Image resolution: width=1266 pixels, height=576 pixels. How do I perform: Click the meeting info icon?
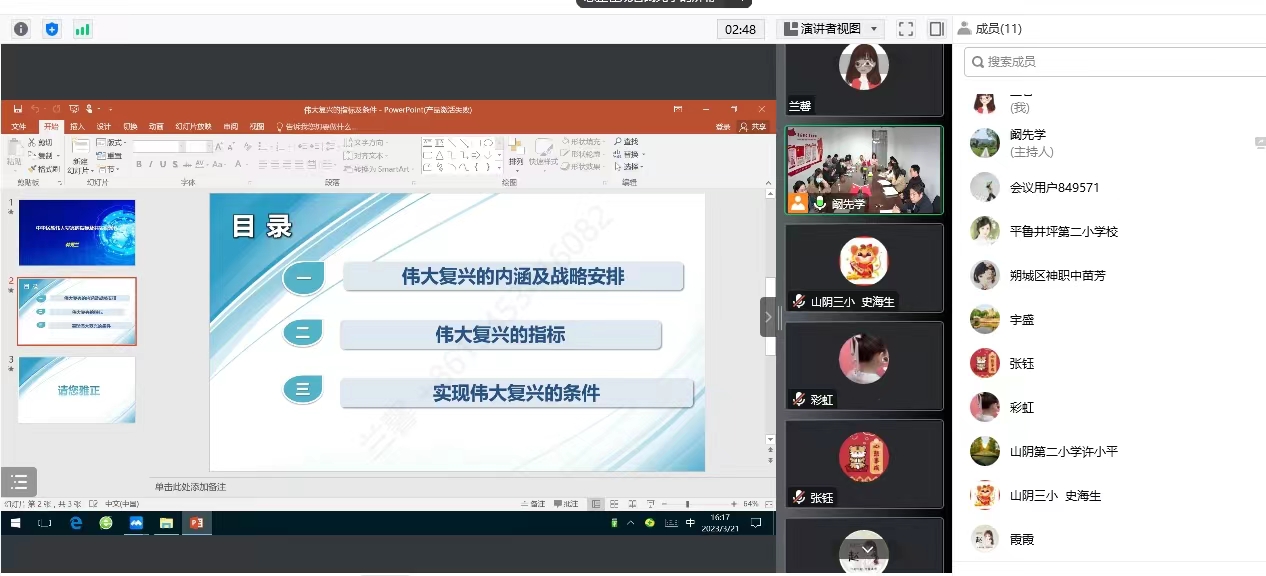point(20,29)
